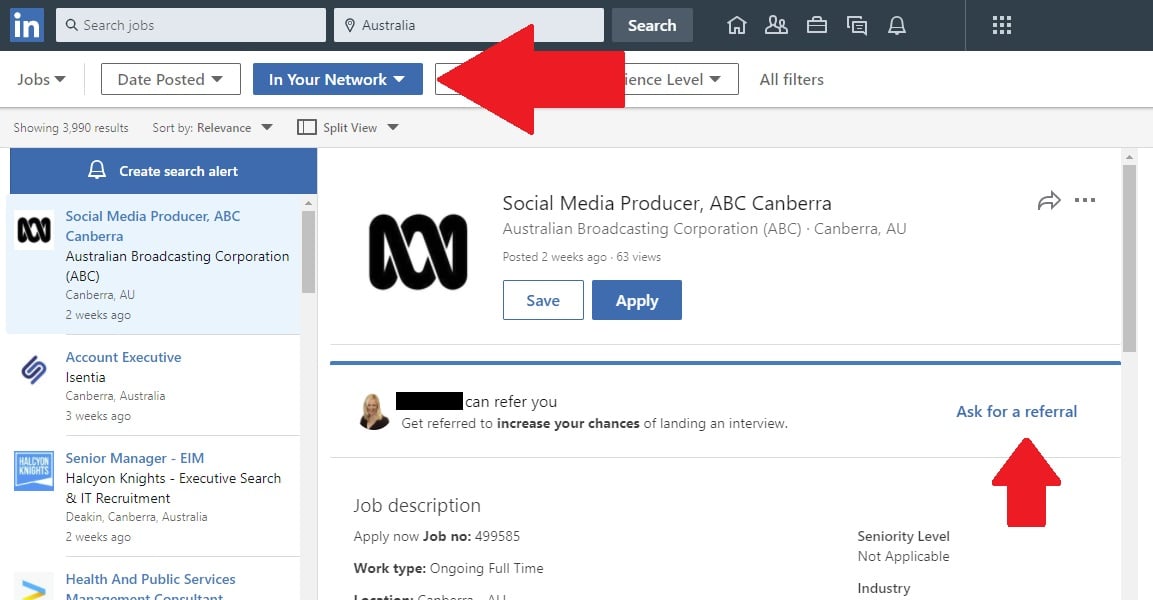
Task: Click the Australia location field
Action: [469, 25]
